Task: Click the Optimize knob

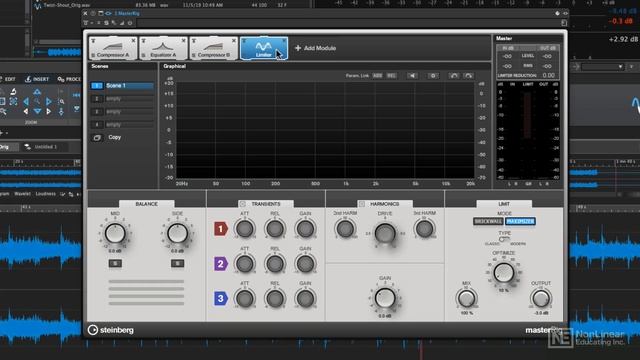Action: click(504, 273)
